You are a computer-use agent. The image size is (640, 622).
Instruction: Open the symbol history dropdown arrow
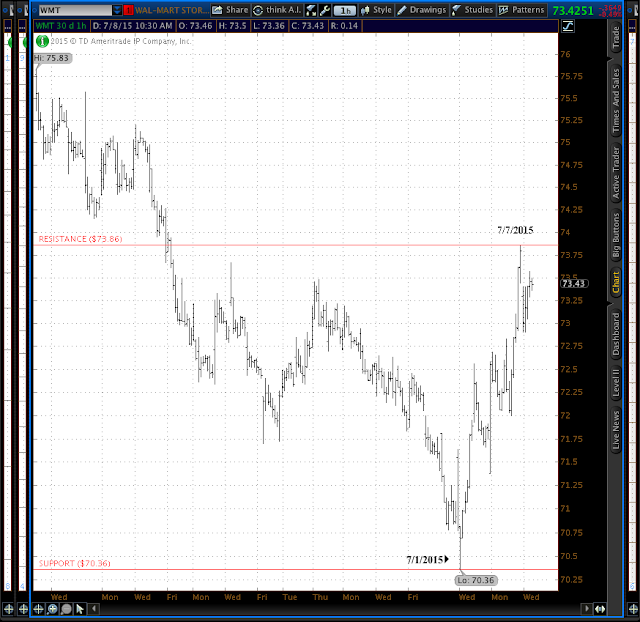click(117, 10)
